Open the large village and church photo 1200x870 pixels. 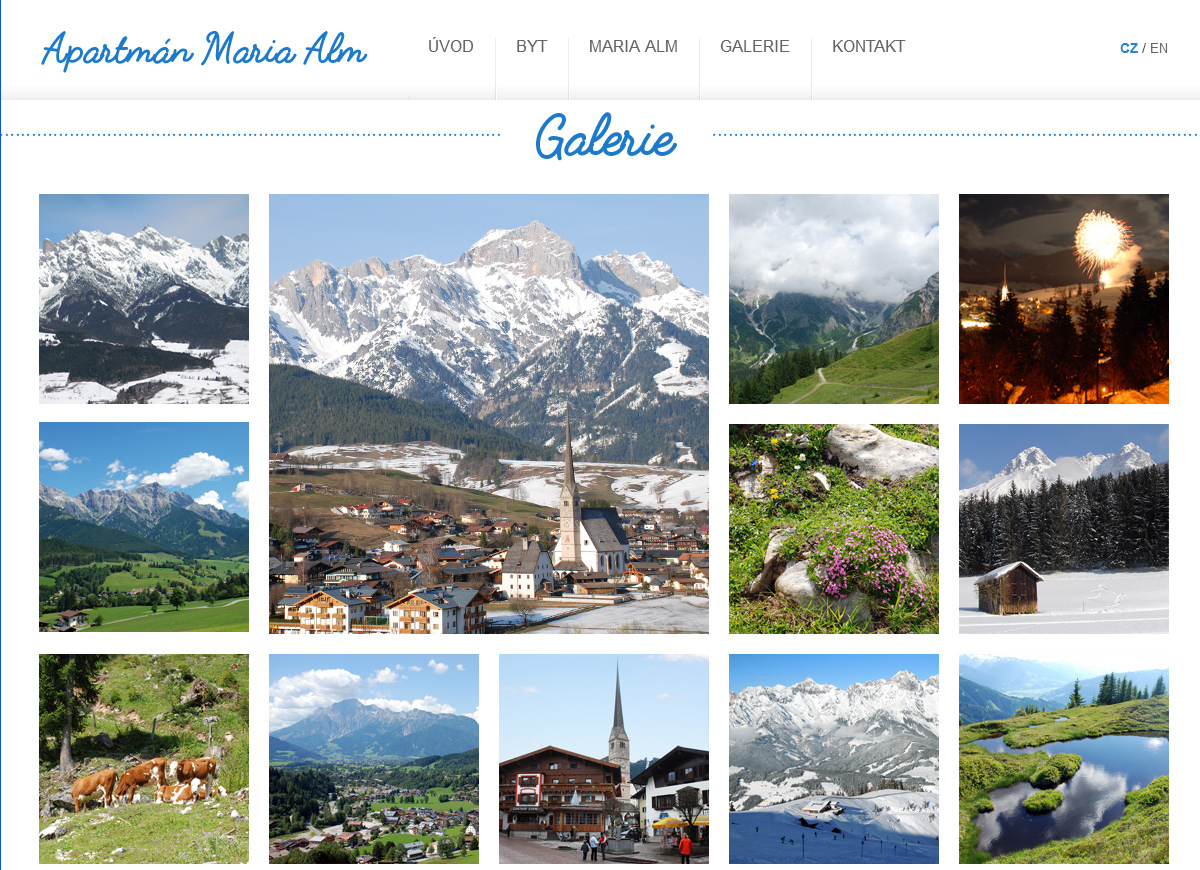[x=489, y=414]
